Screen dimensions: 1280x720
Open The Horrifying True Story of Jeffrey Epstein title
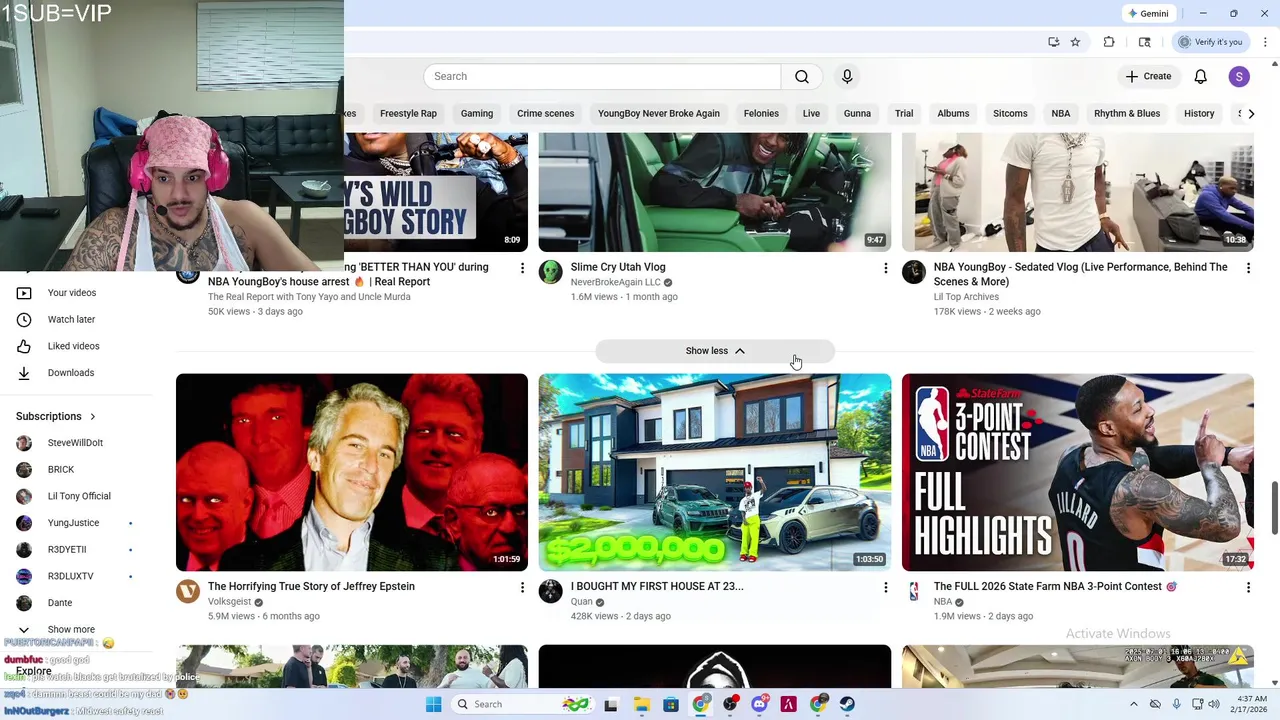pyautogui.click(x=311, y=587)
